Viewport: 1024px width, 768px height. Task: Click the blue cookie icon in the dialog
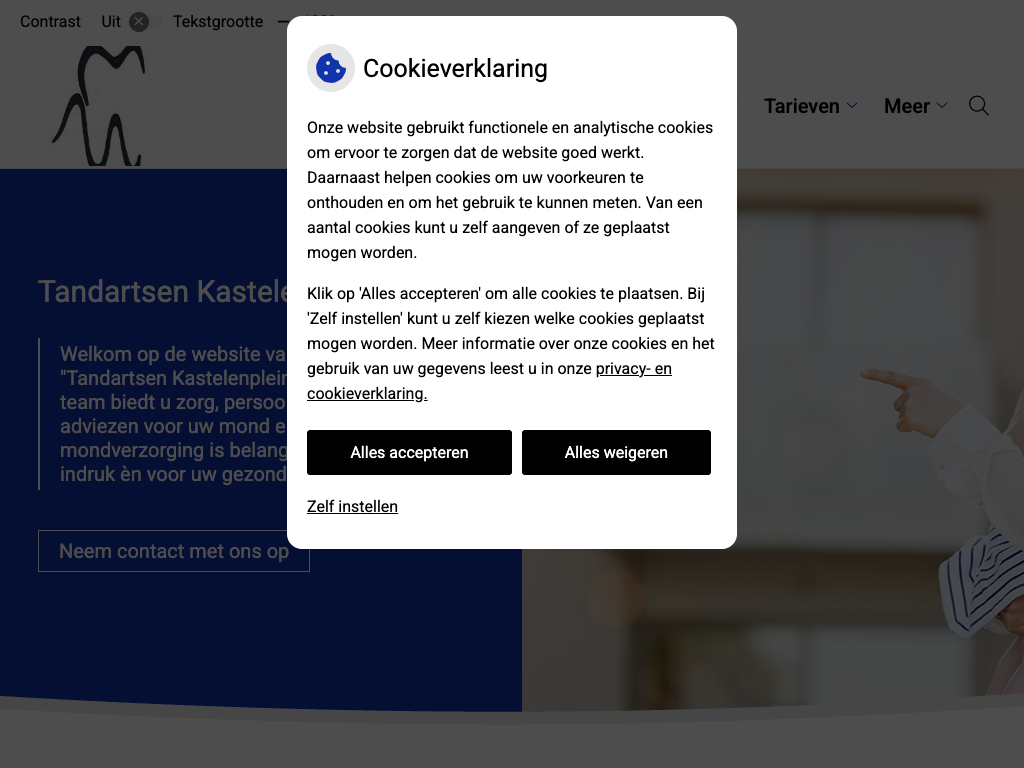(x=330, y=68)
